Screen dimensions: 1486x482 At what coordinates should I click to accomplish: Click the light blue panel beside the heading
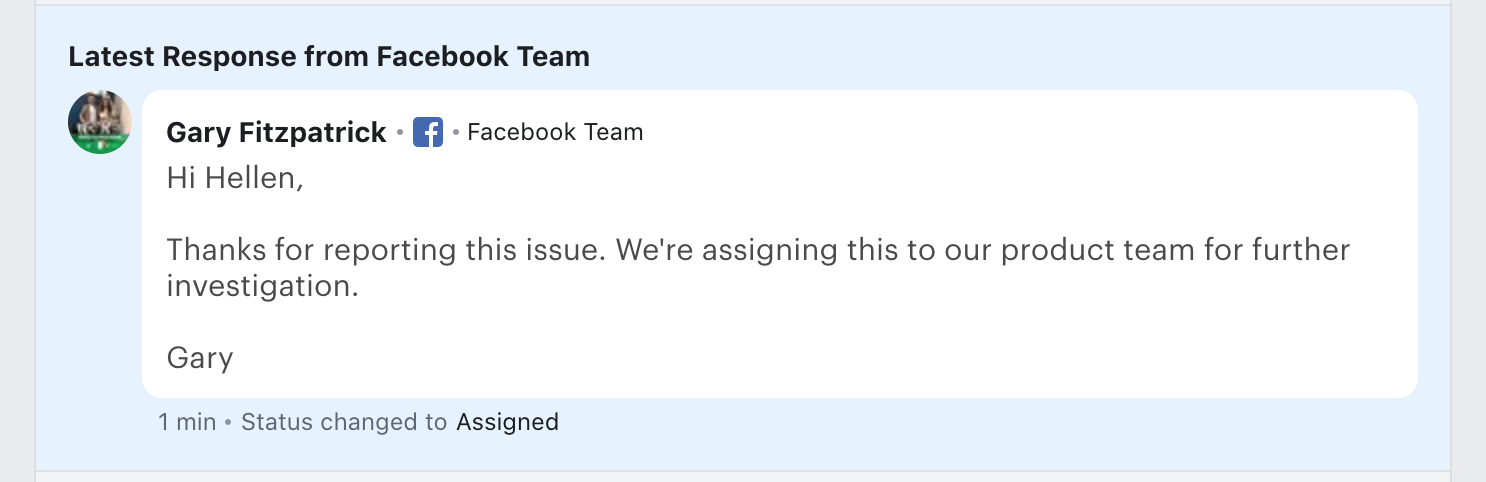tap(1000, 57)
